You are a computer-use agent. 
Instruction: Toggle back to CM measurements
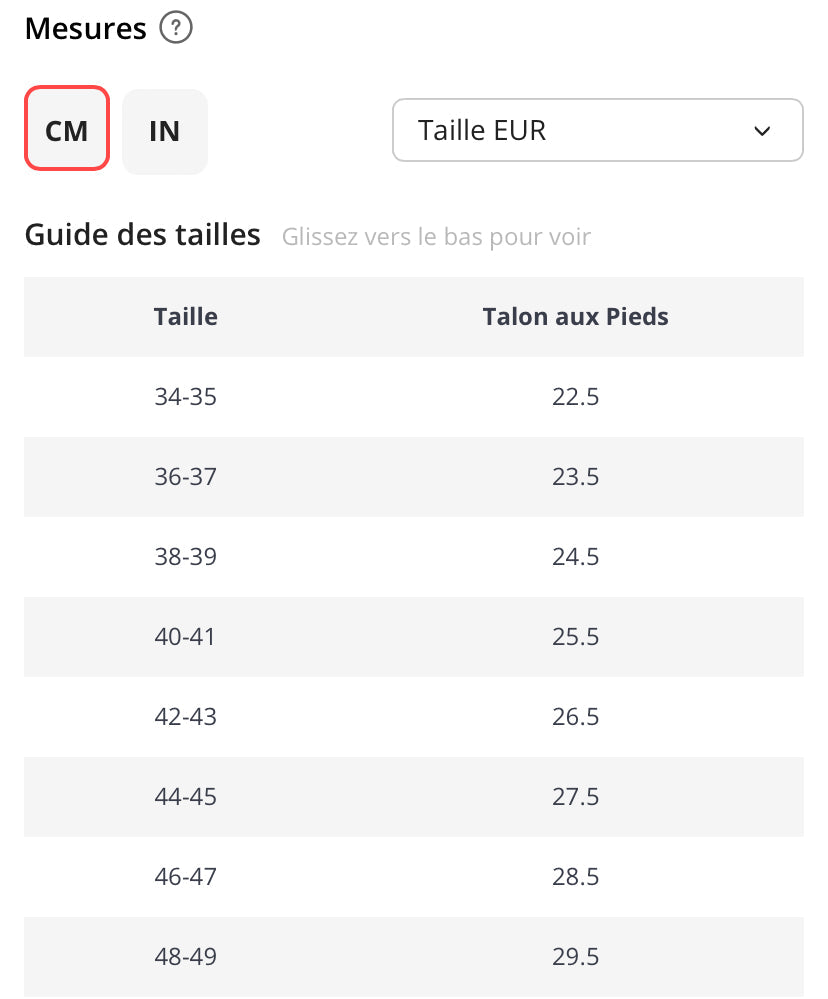pos(66,131)
